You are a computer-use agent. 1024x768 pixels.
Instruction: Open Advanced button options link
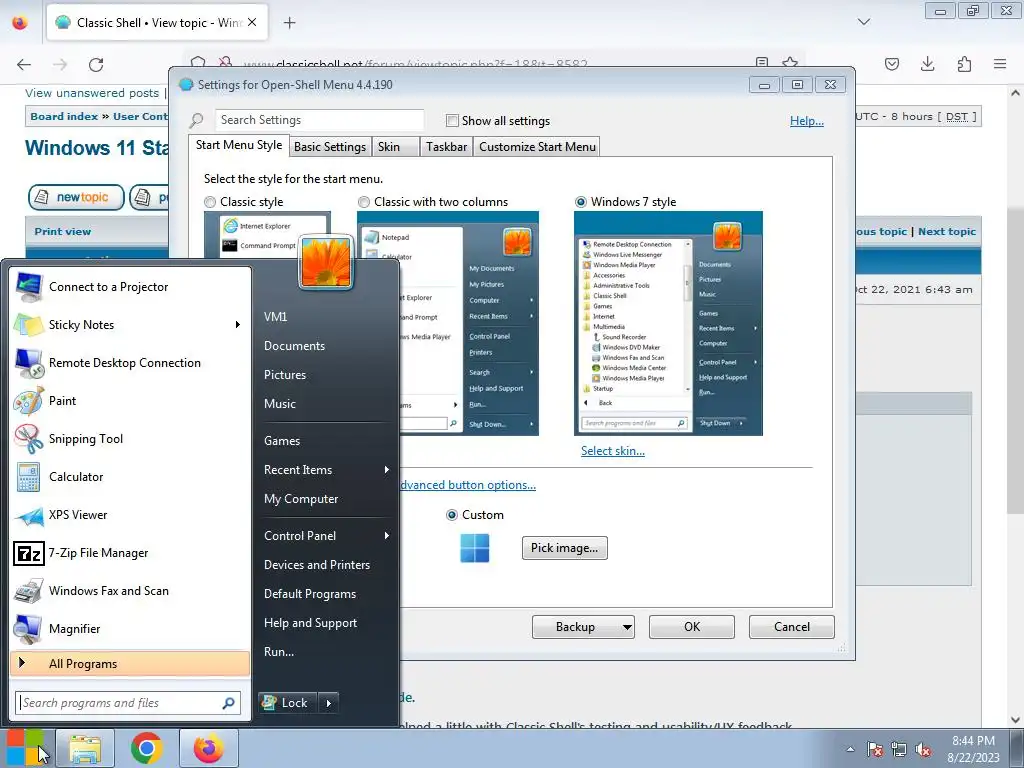[x=468, y=485]
